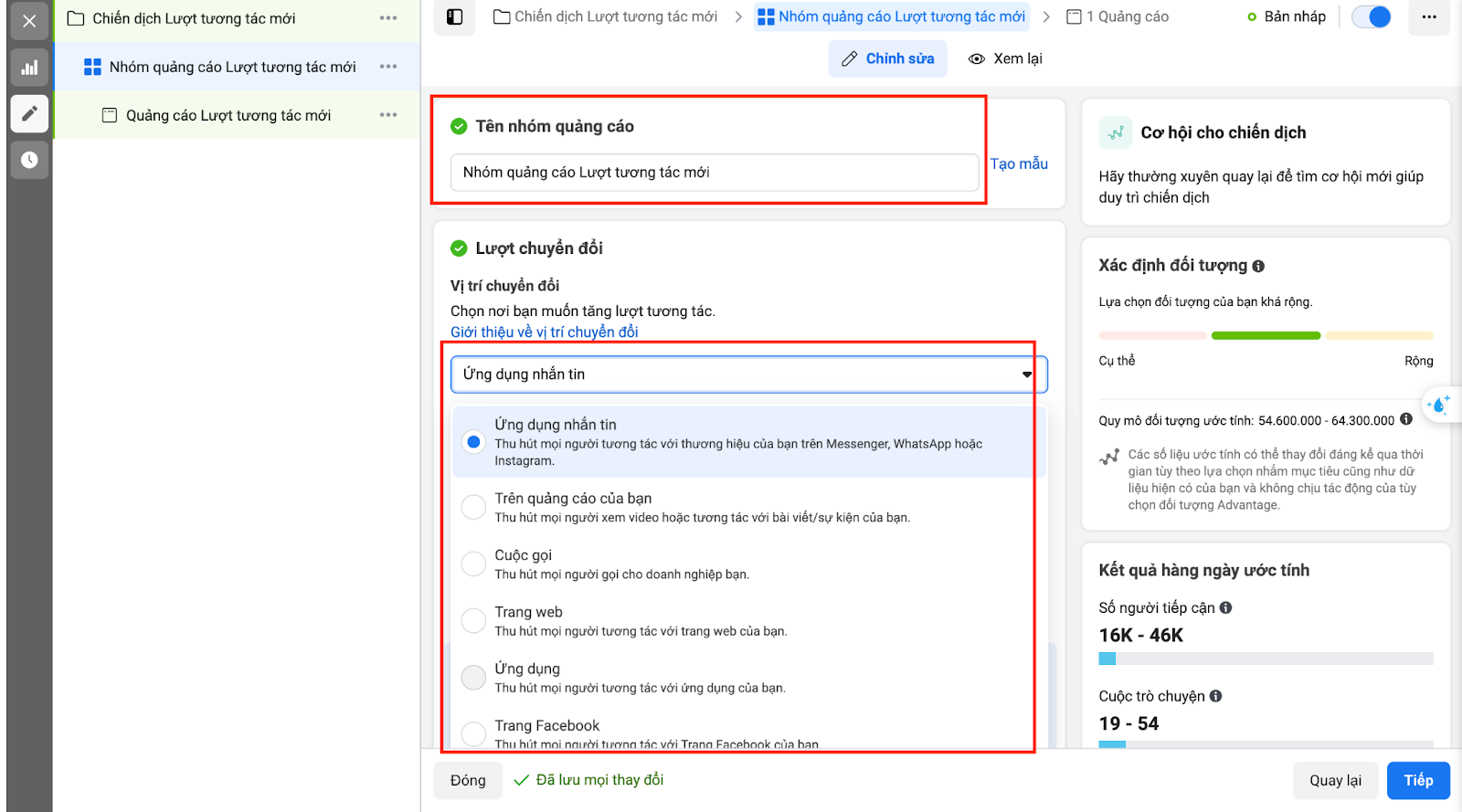
Task: Open the top-right more options ellipsis button
Action: 1429,16
